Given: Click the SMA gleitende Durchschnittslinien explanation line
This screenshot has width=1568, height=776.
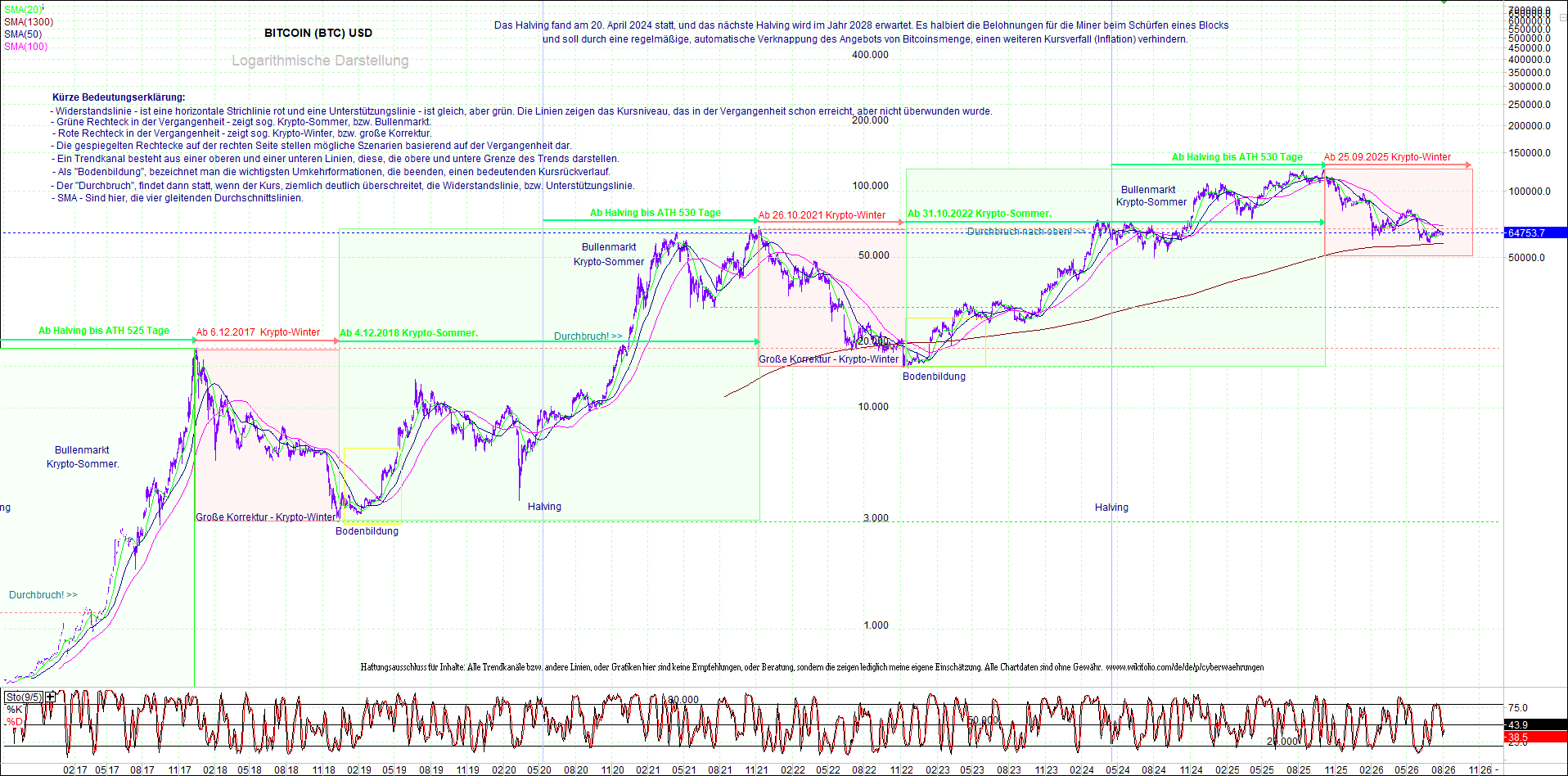Looking at the screenshot, I should pos(178,198).
